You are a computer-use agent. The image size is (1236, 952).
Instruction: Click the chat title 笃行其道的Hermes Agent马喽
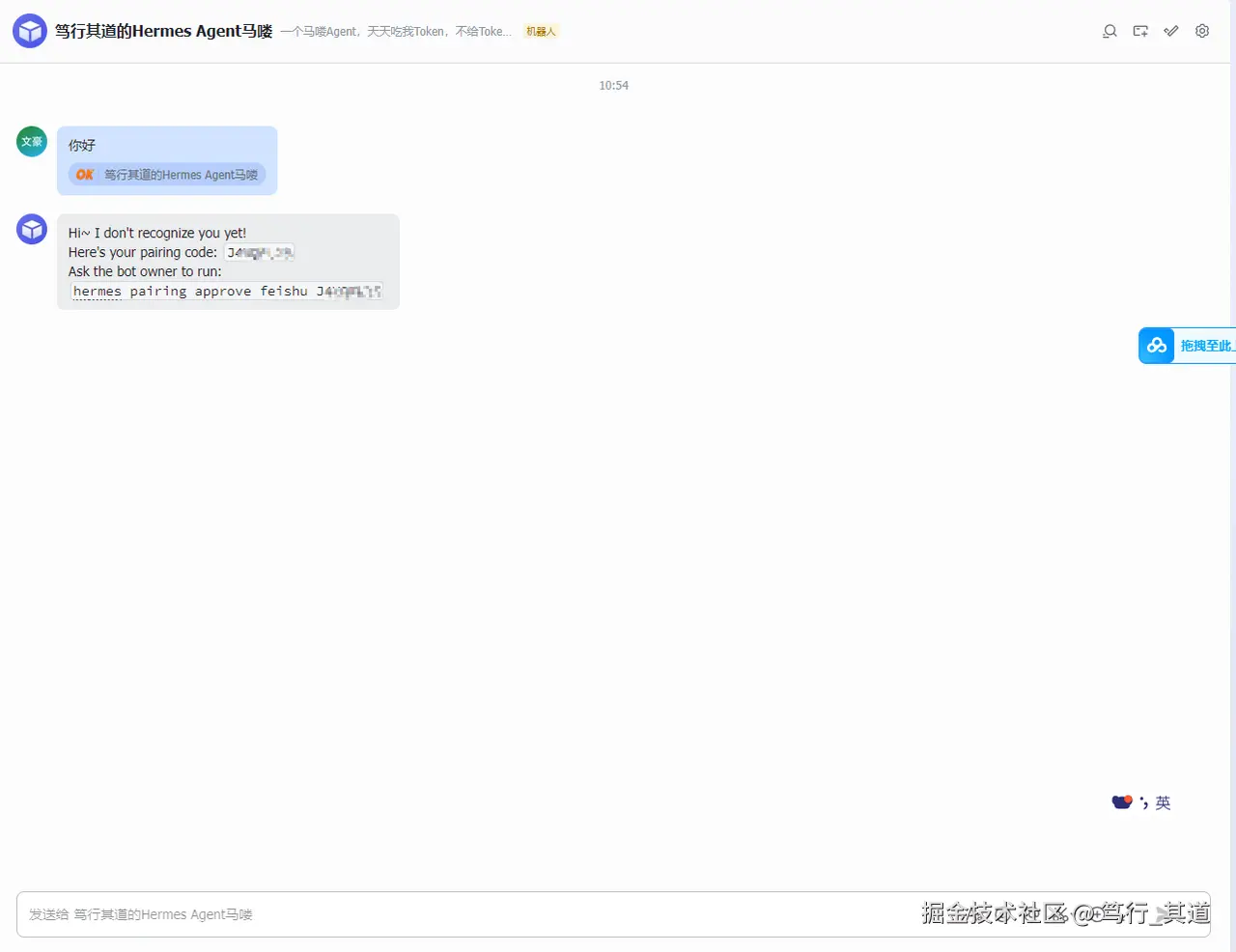(x=163, y=31)
